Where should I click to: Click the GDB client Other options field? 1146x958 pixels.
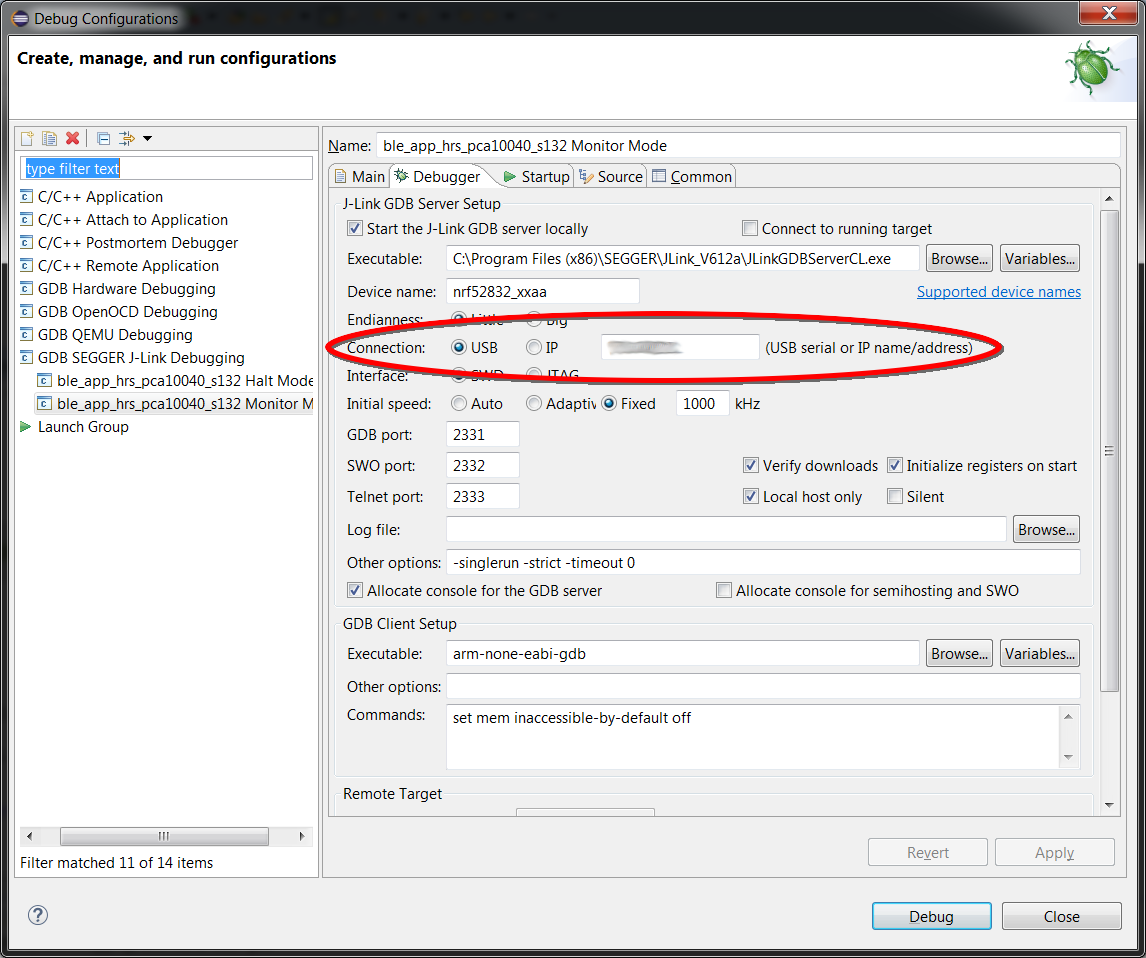(x=763, y=687)
